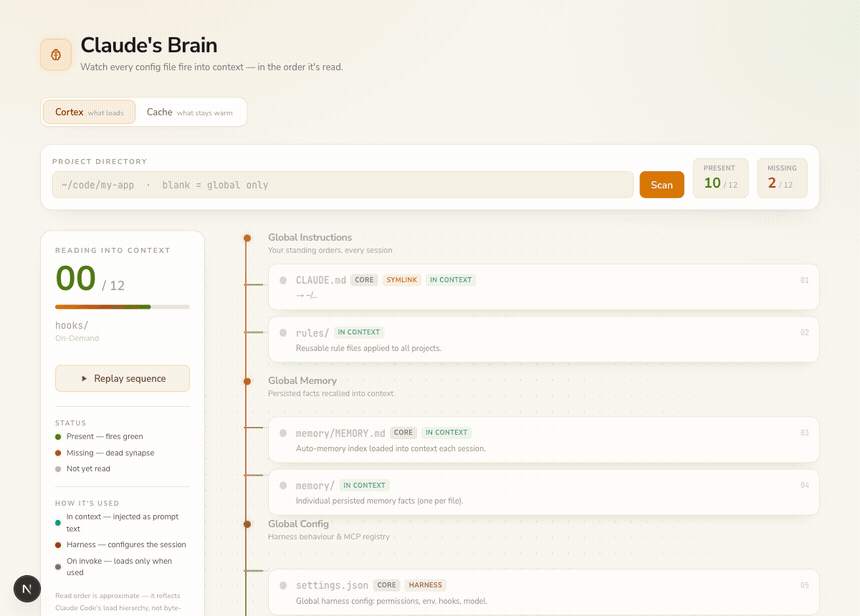
Task: Click the status dot on rules/ card
Action: (x=283, y=332)
